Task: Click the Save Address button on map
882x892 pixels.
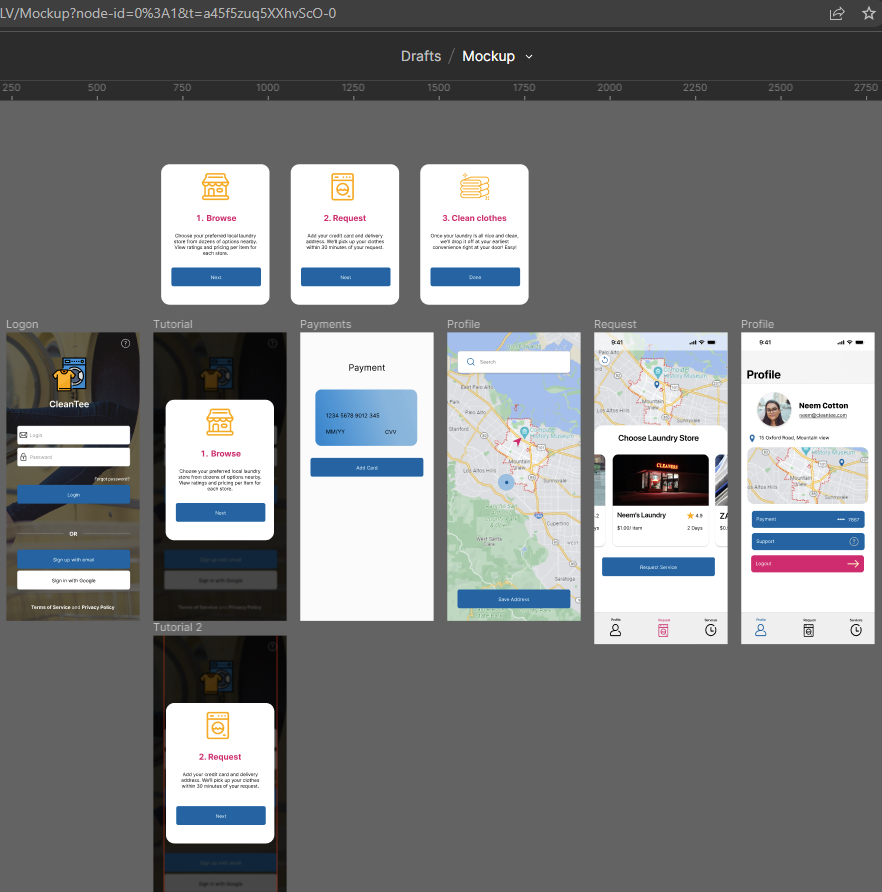Action: [x=513, y=599]
